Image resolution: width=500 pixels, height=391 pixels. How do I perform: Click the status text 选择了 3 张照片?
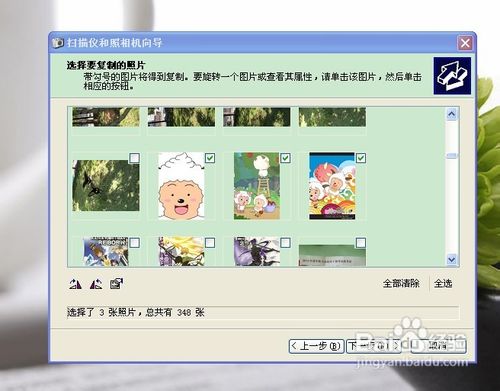[x=101, y=312]
